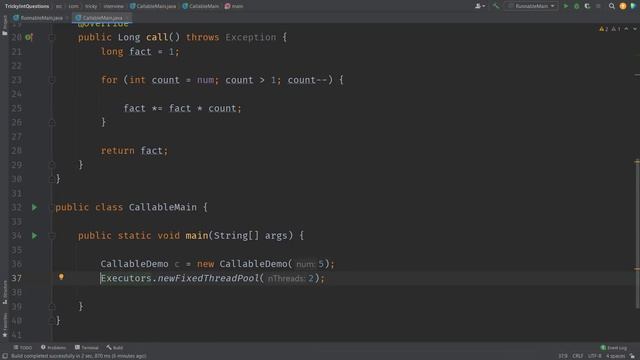Click the fold end marker at line 29

(52, 164)
